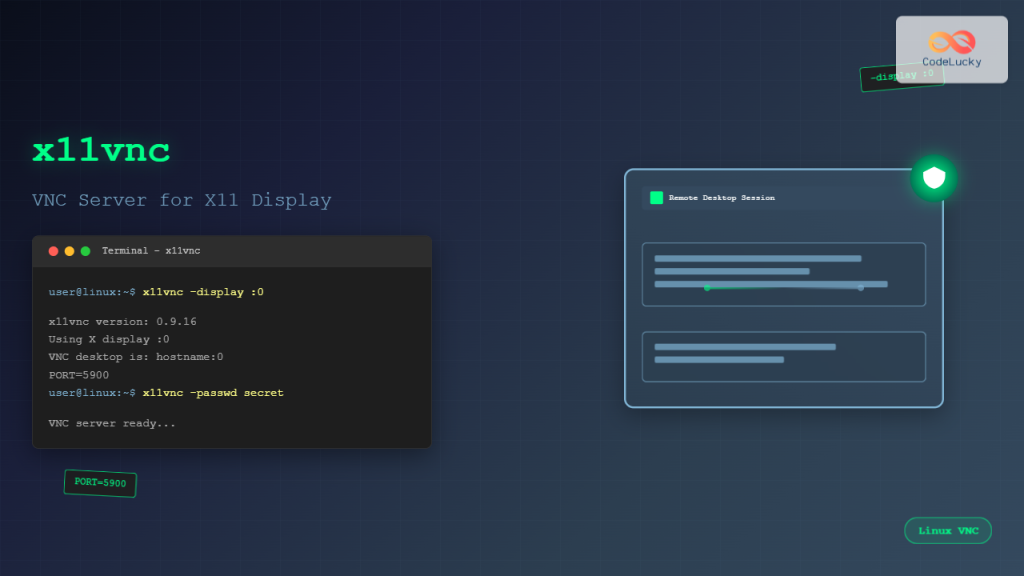Click the green square Remote Desktop Session icon
Viewport: 1024px width, 576px height.
pyautogui.click(x=656, y=198)
